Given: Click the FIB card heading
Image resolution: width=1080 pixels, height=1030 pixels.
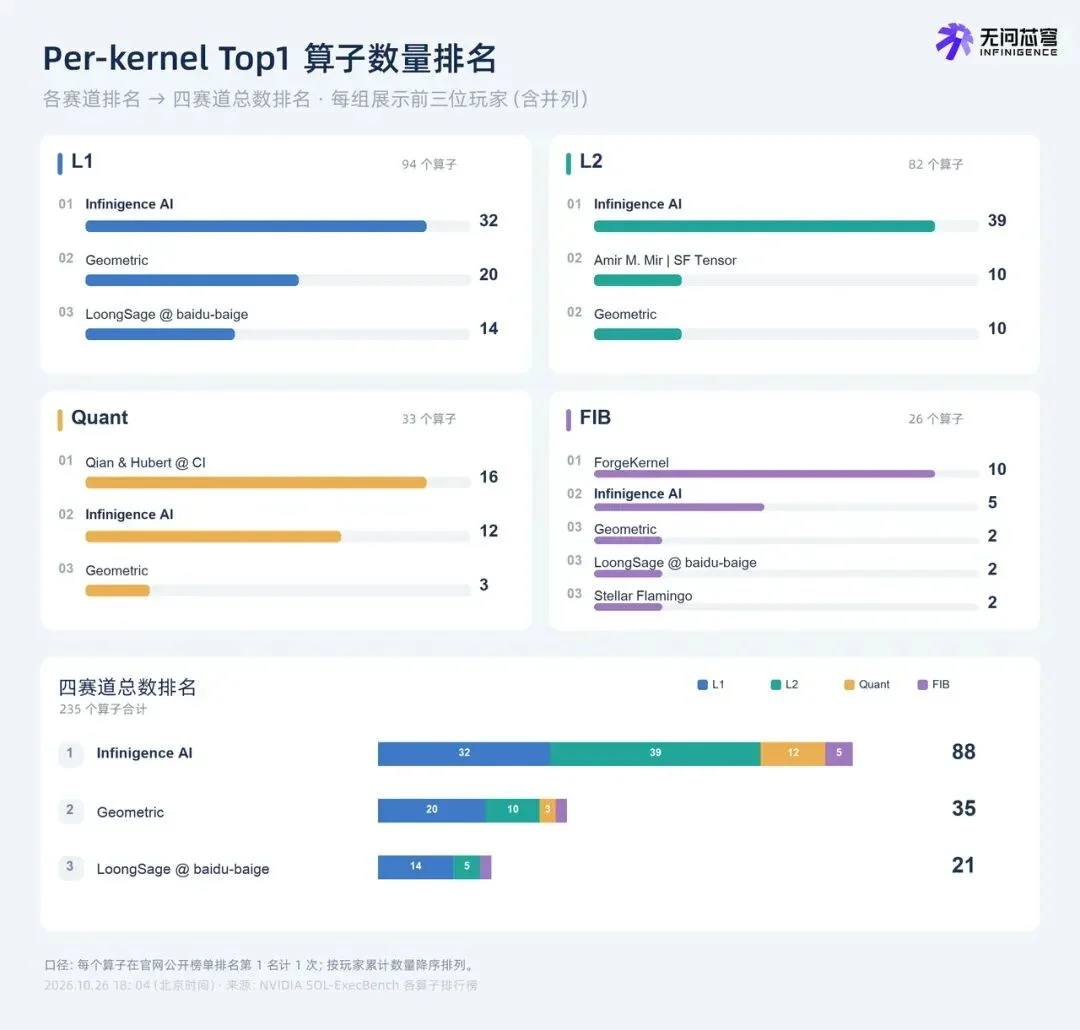Looking at the screenshot, I should pyautogui.click(x=595, y=418).
